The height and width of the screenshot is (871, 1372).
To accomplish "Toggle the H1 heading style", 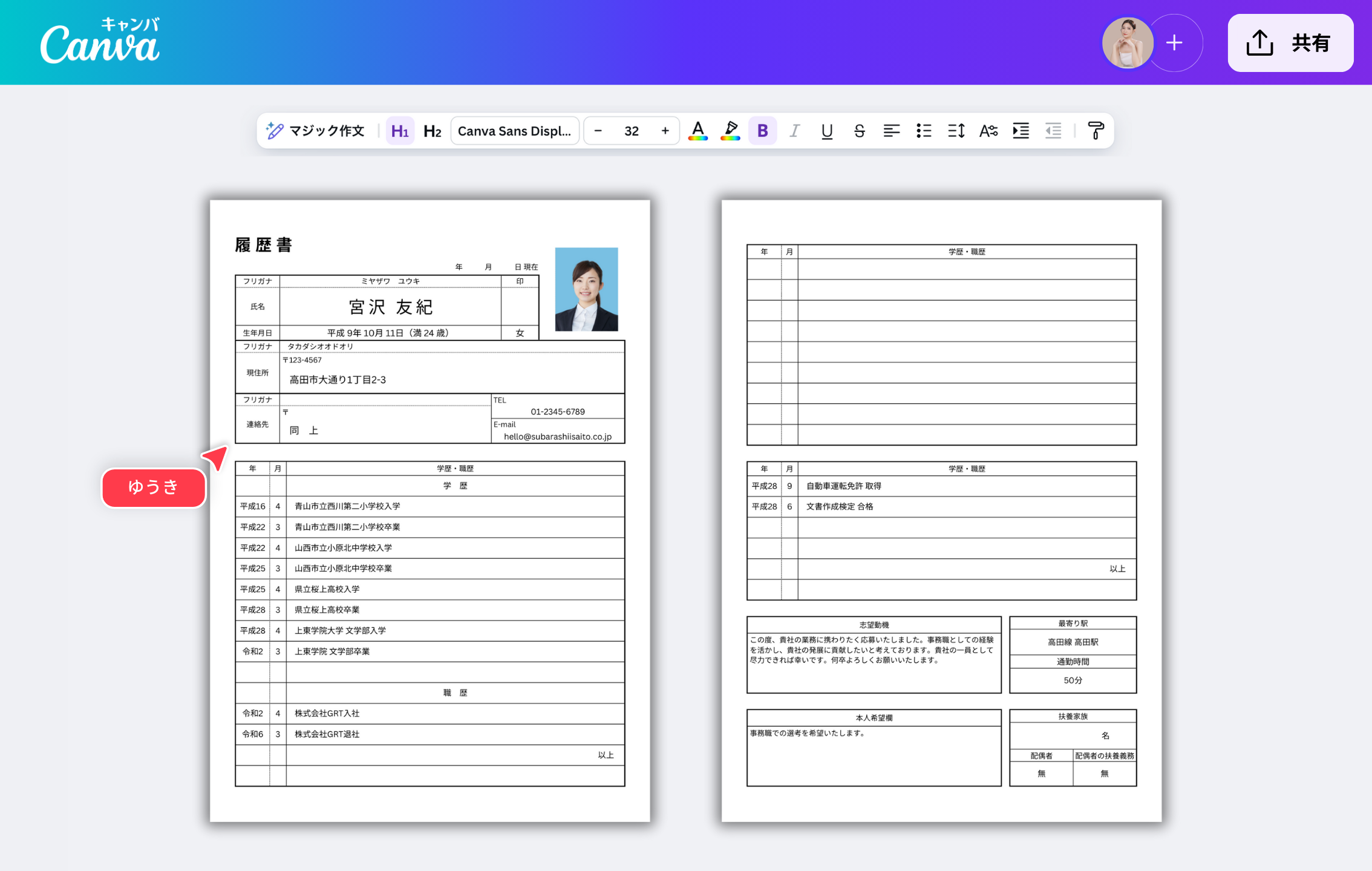I will (x=400, y=131).
